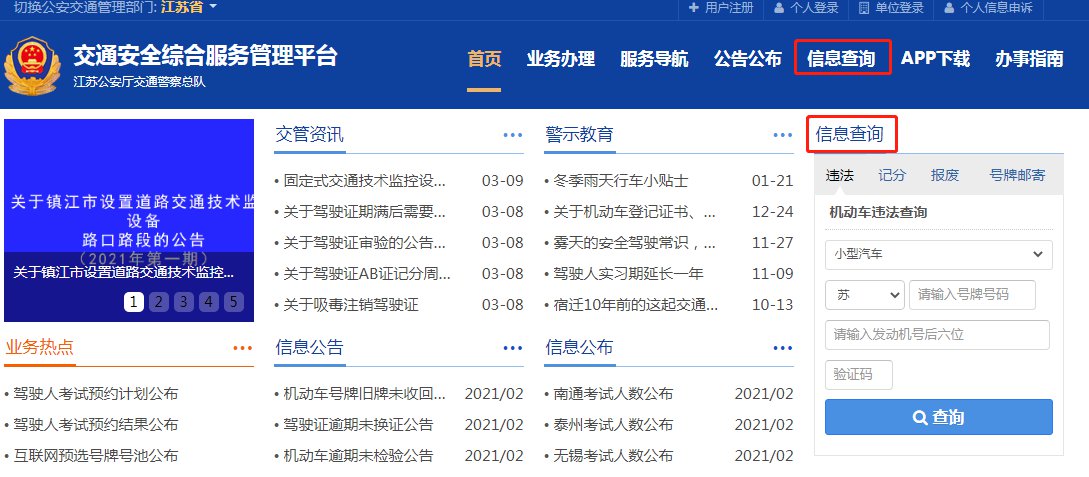Switch the carousel to slide 5
The image size is (1089, 477).
click(x=233, y=301)
